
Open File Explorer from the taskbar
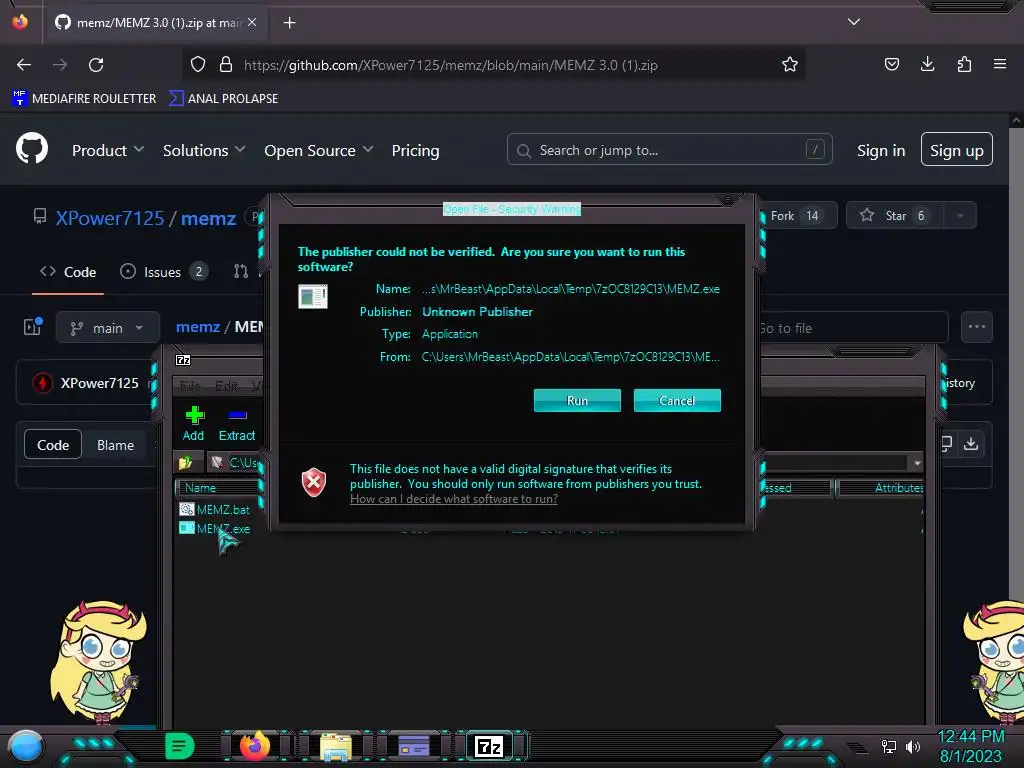[x=336, y=747]
